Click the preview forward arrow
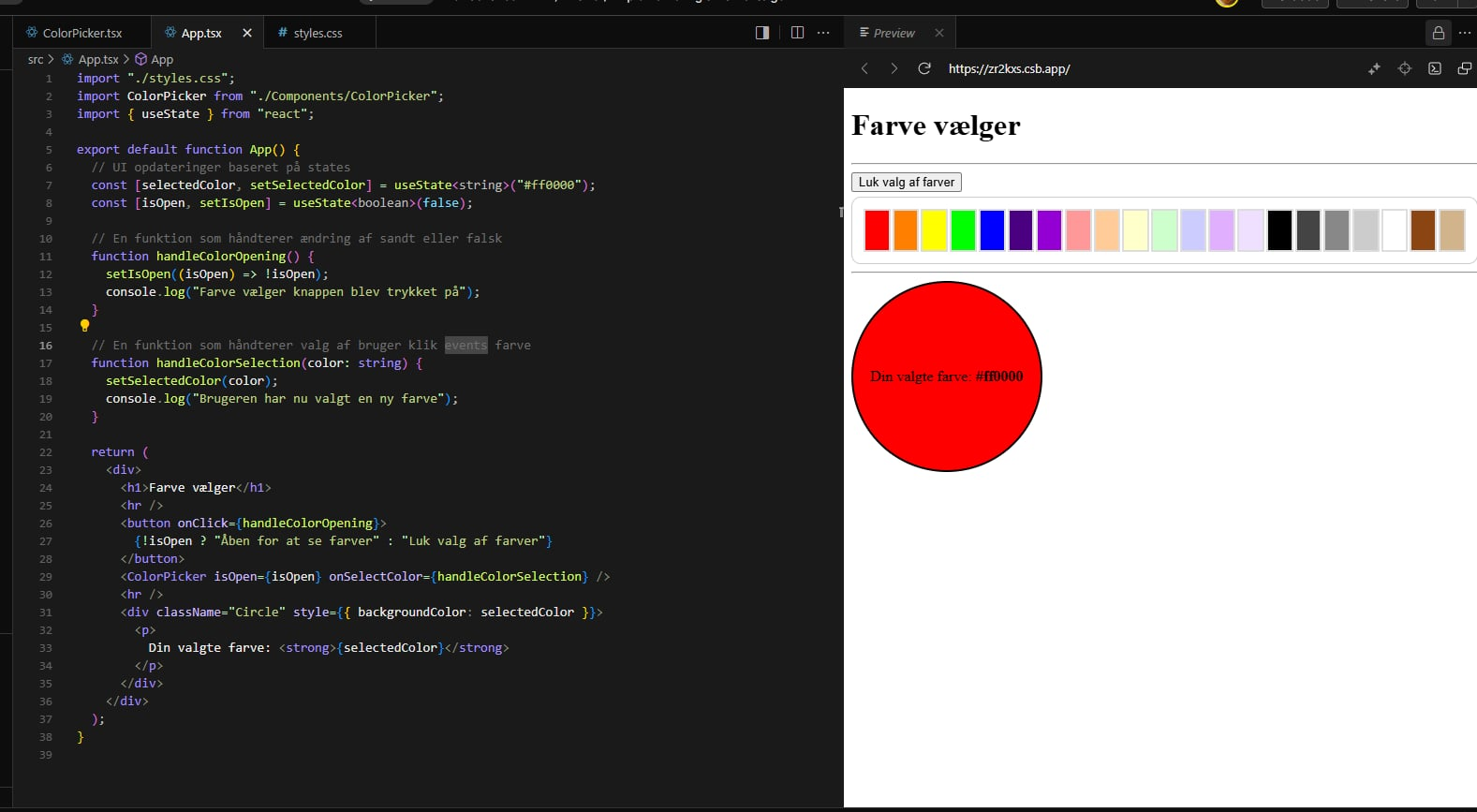1477x812 pixels. (x=894, y=68)
